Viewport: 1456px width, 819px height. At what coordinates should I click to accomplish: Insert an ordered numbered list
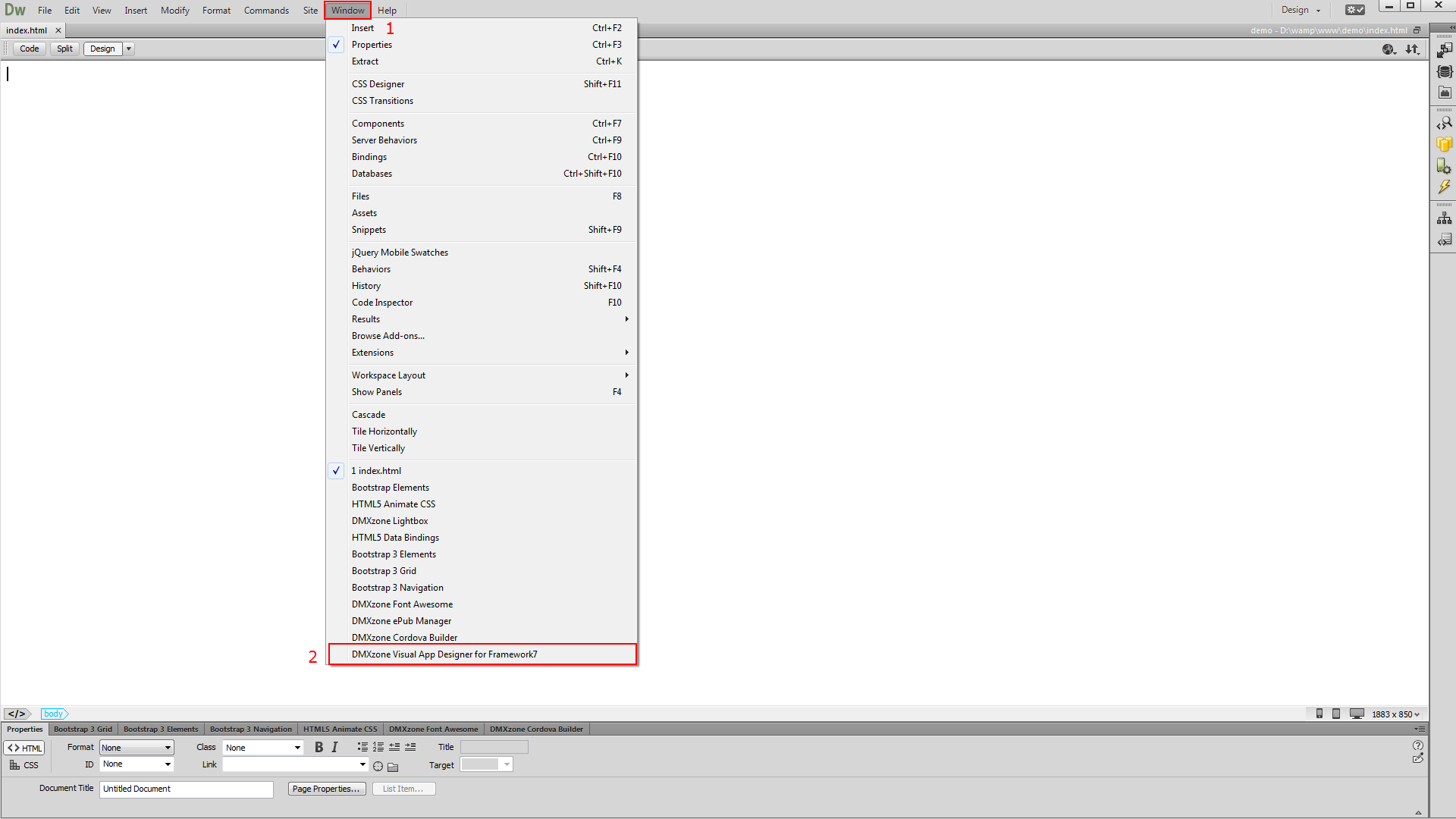tap(378, 747)
